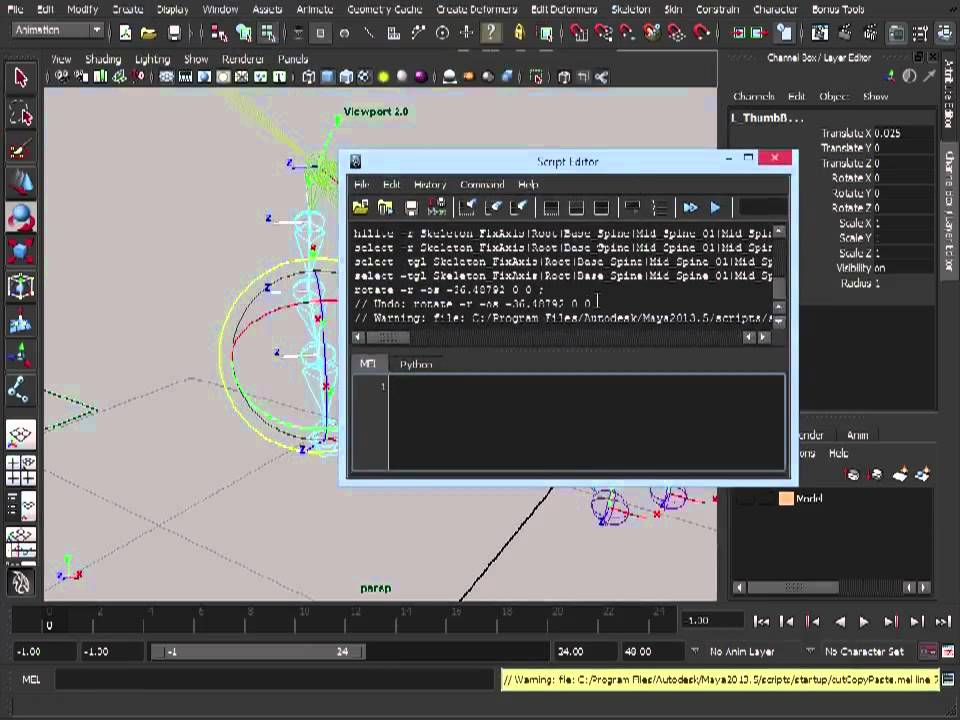The width and height of the screenshot is (960, 720).
Task: Open the View menu in viewport panel
Action: click(61, 59)
